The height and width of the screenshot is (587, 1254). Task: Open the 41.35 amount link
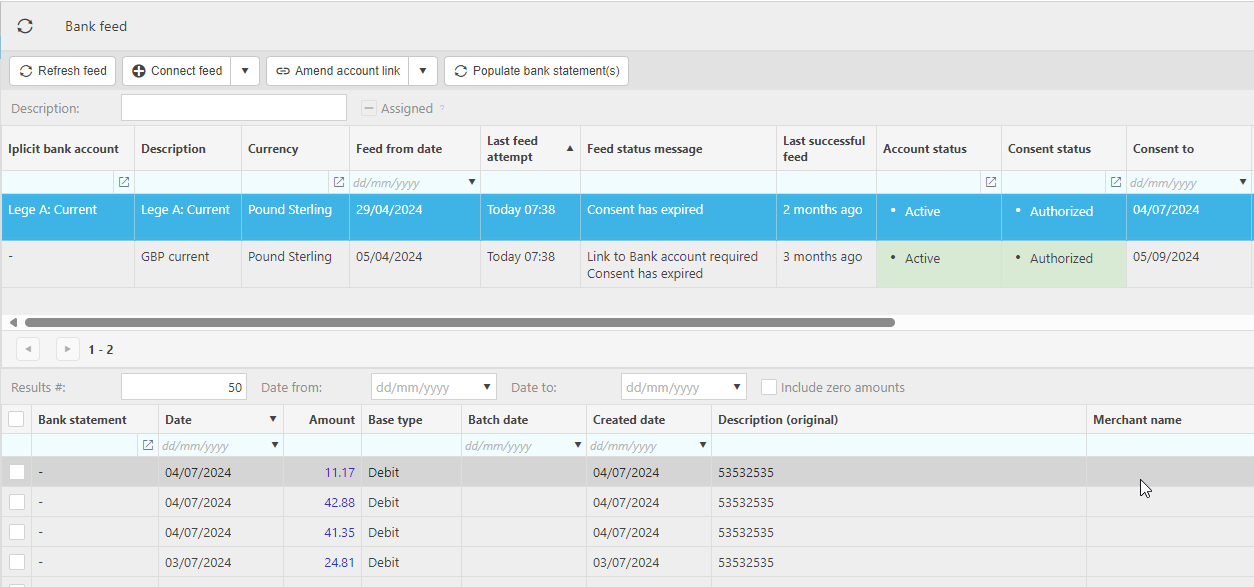[339, 532]
